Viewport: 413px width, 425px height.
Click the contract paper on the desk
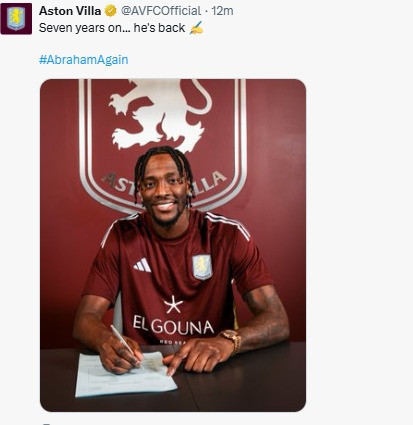point(126,375)
